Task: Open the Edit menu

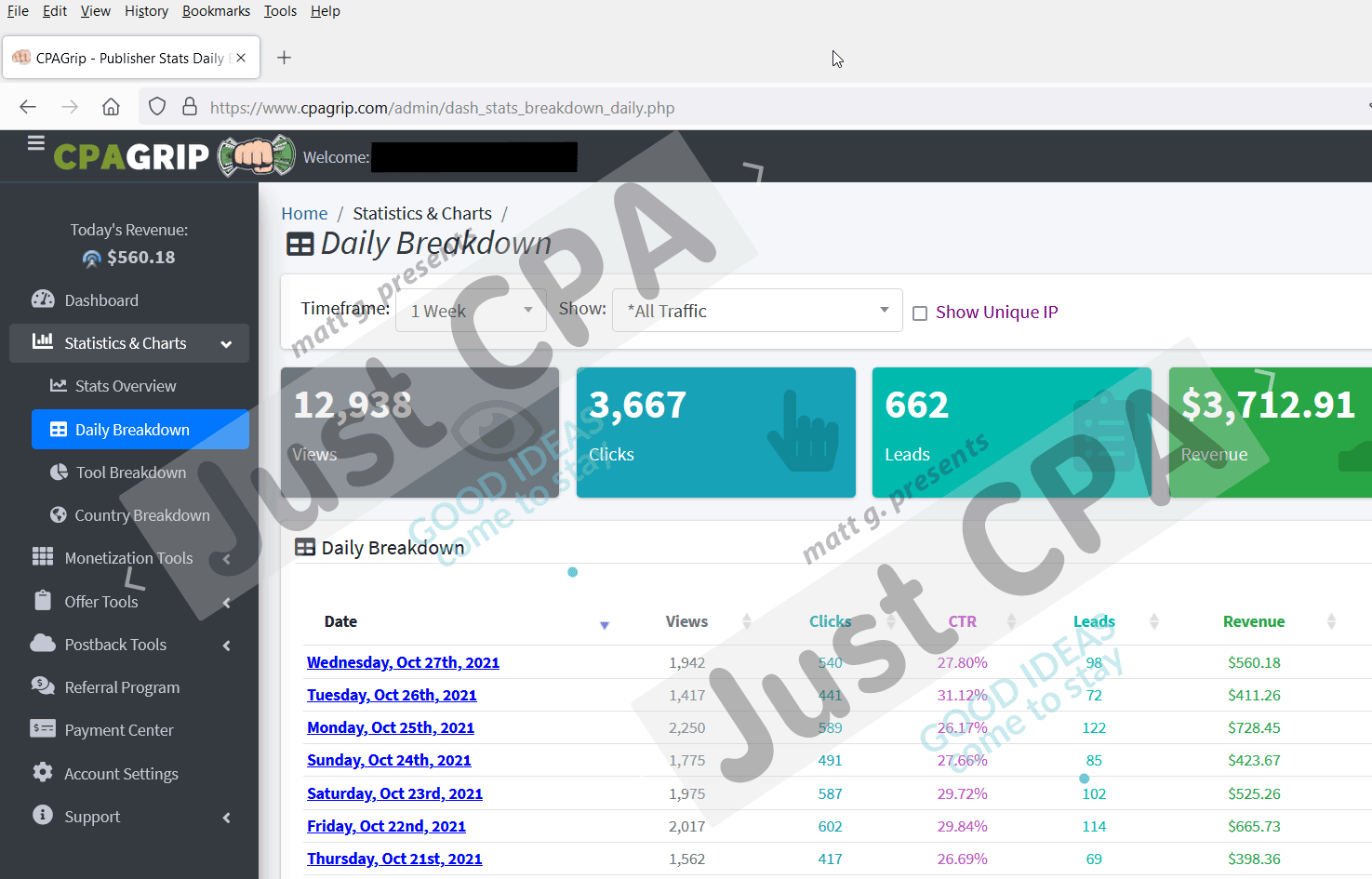Action: (55, 11)
